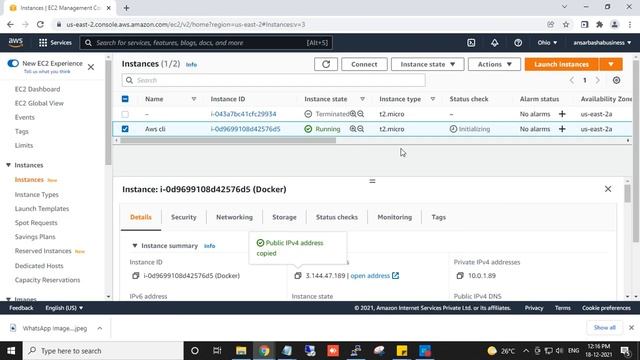Toggle the select-all instances checkbox
Image resolution: width=640 pixels, height=360 pixels.
pyautogui.click(x=125, y=99)
